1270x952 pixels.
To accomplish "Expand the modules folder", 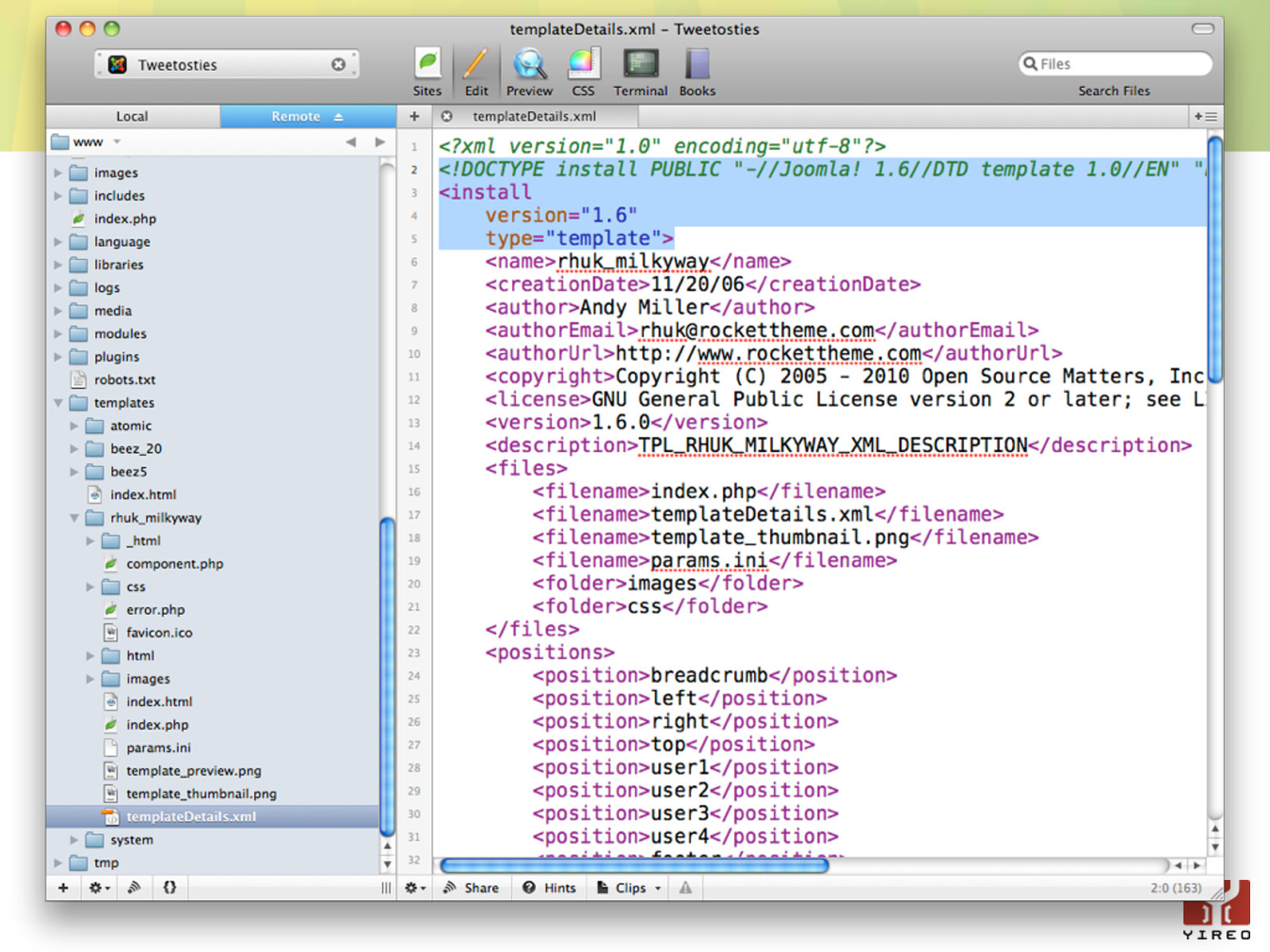I will pos(57,333).
